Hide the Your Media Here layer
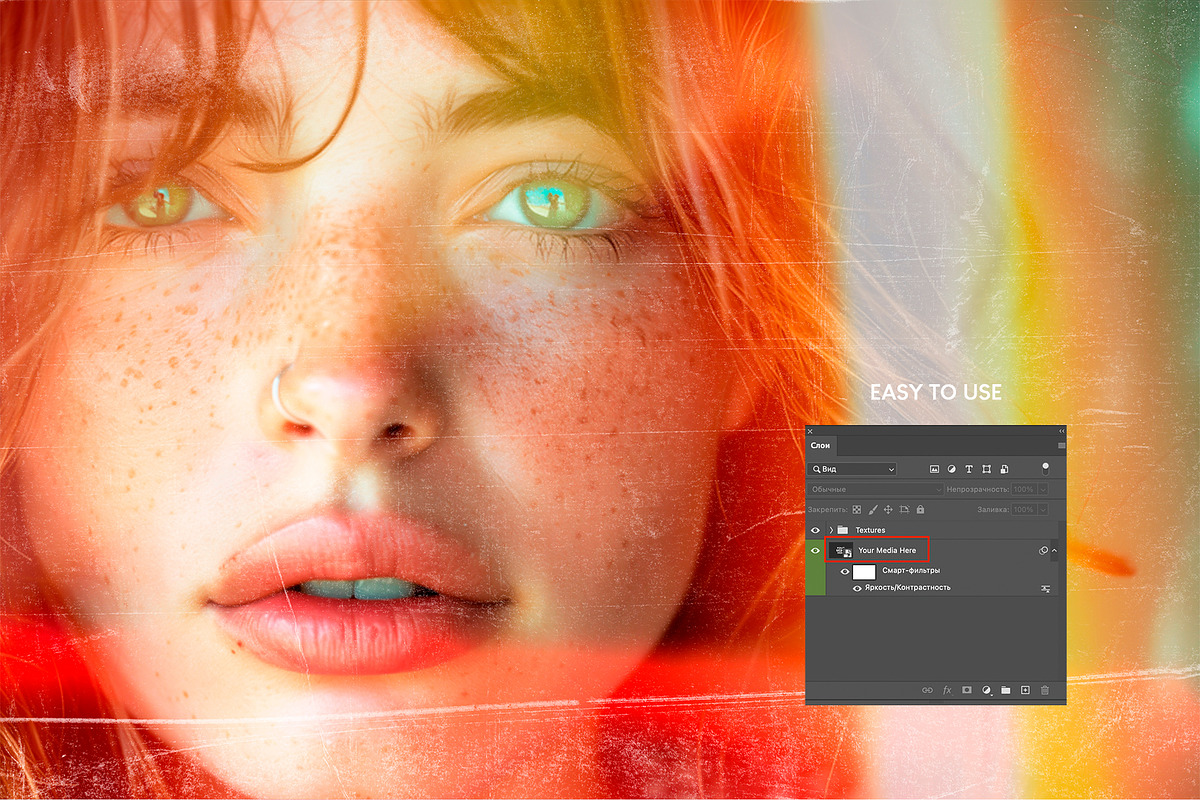The image size is (1200, 800). tap(815, 550)
